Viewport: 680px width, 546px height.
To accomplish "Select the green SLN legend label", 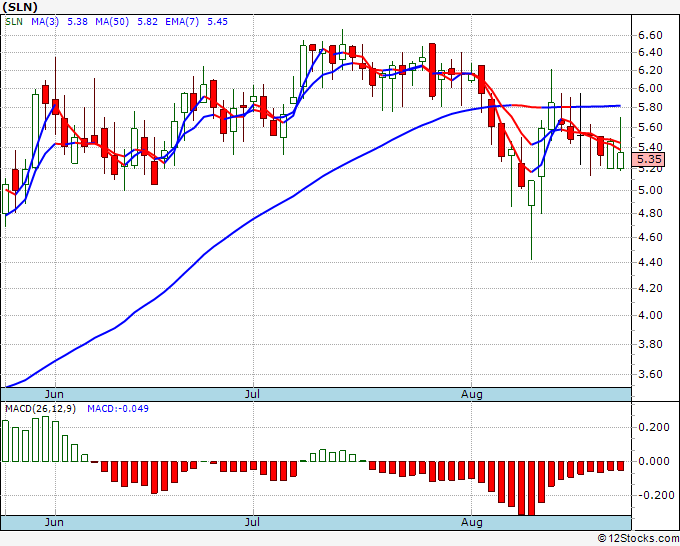I will pos(13,22).
